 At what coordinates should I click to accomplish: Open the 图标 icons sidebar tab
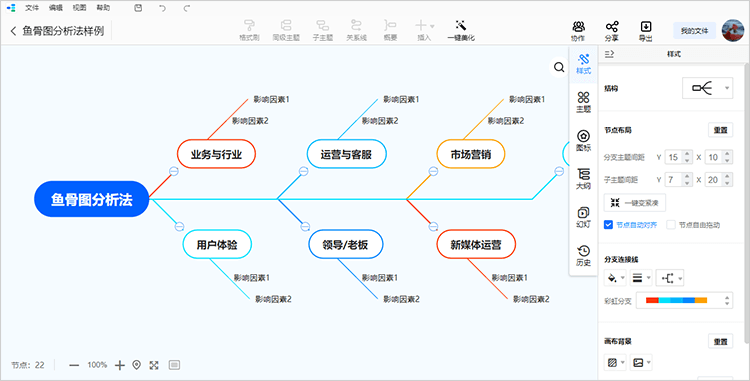point(583,141)
